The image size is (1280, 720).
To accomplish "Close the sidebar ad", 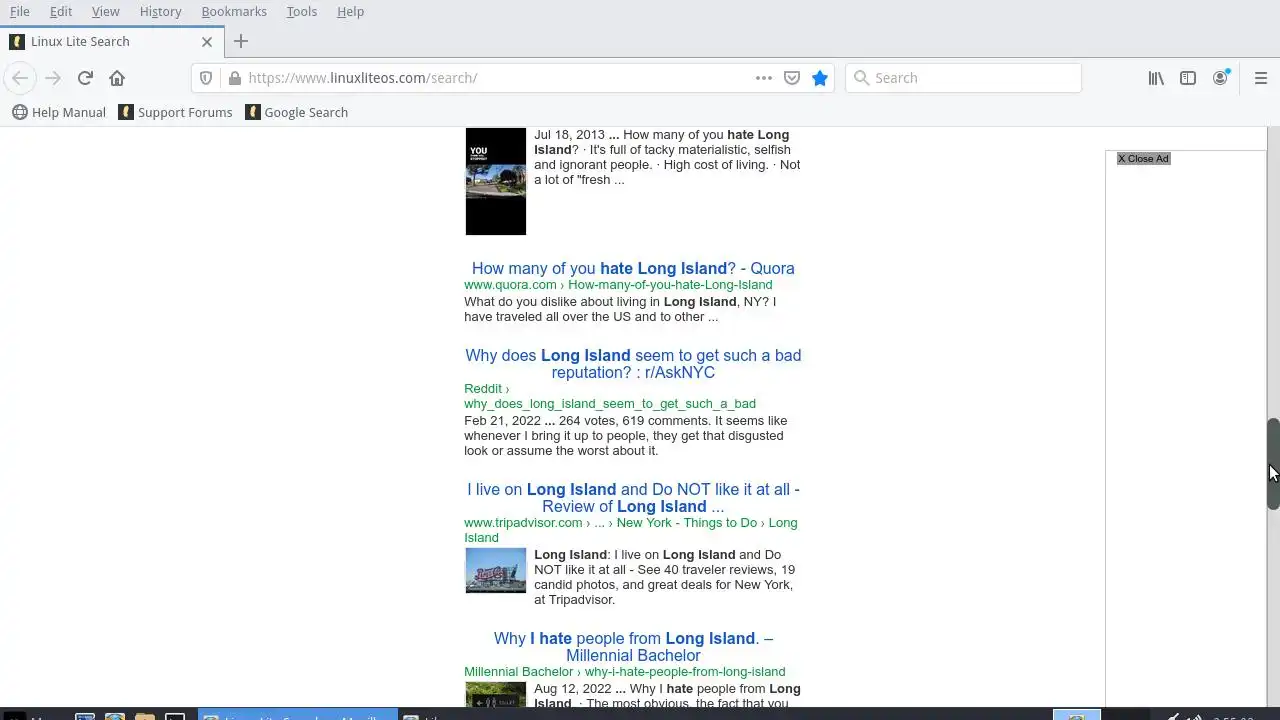I will click(x=1143, y=158).
